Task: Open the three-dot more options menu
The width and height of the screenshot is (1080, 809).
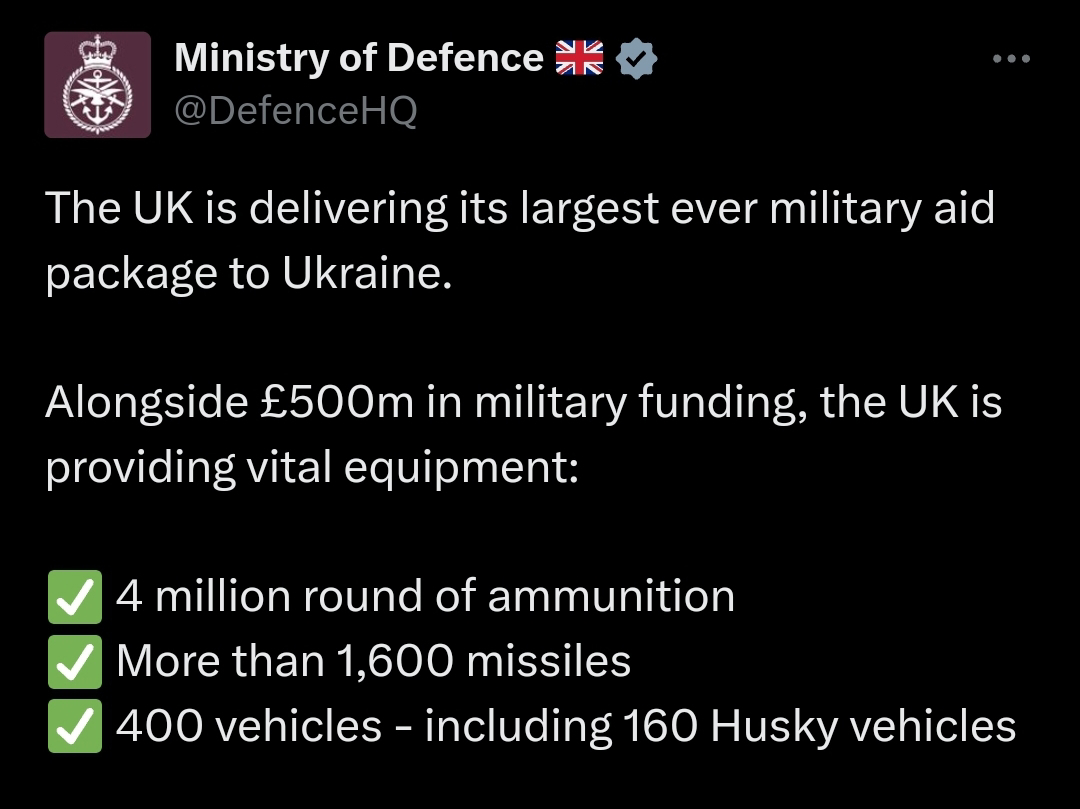Action: pyautogui.click(x=1011, y=59)
